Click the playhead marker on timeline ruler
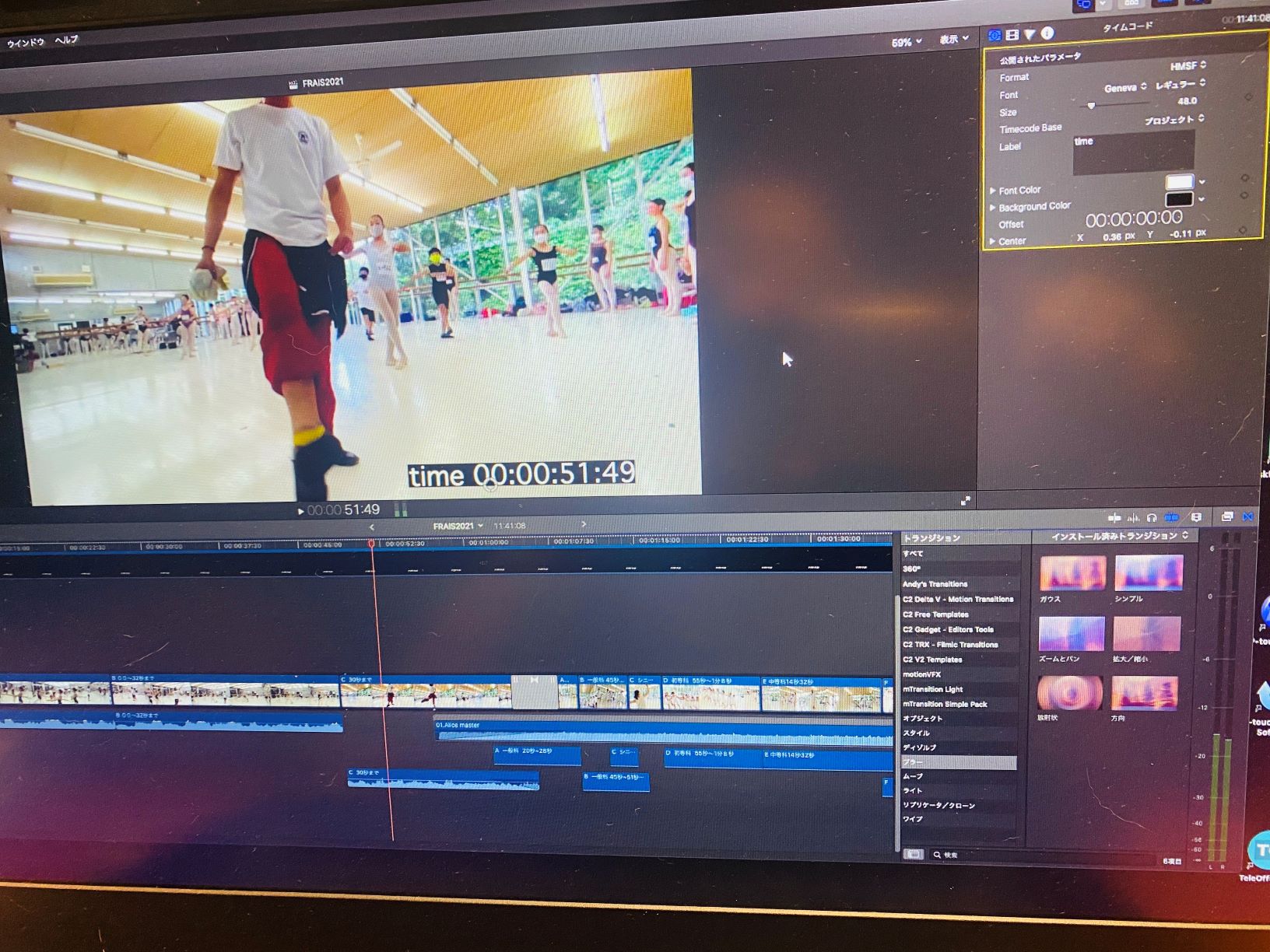 (372, 544)
